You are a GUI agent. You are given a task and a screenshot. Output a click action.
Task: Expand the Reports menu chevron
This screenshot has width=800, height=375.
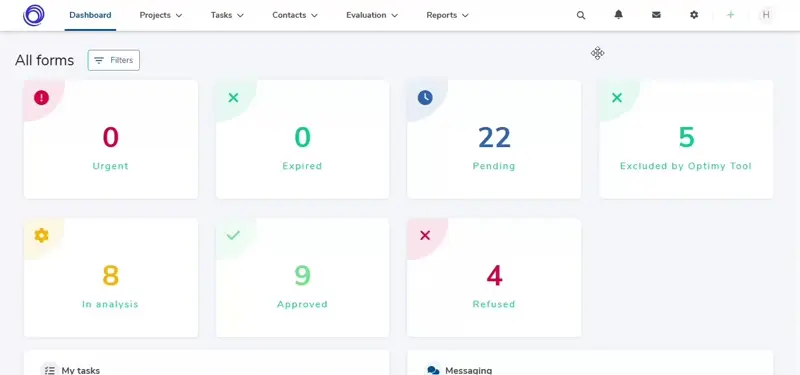click(x=465, y=15)
